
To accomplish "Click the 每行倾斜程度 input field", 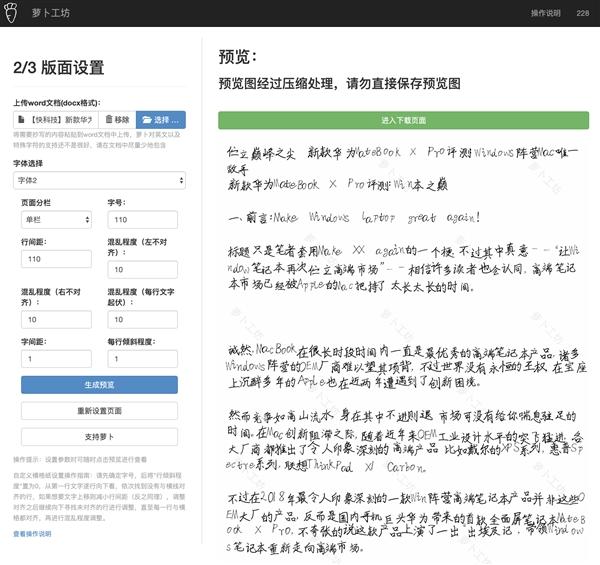I will tap(142, 359).
